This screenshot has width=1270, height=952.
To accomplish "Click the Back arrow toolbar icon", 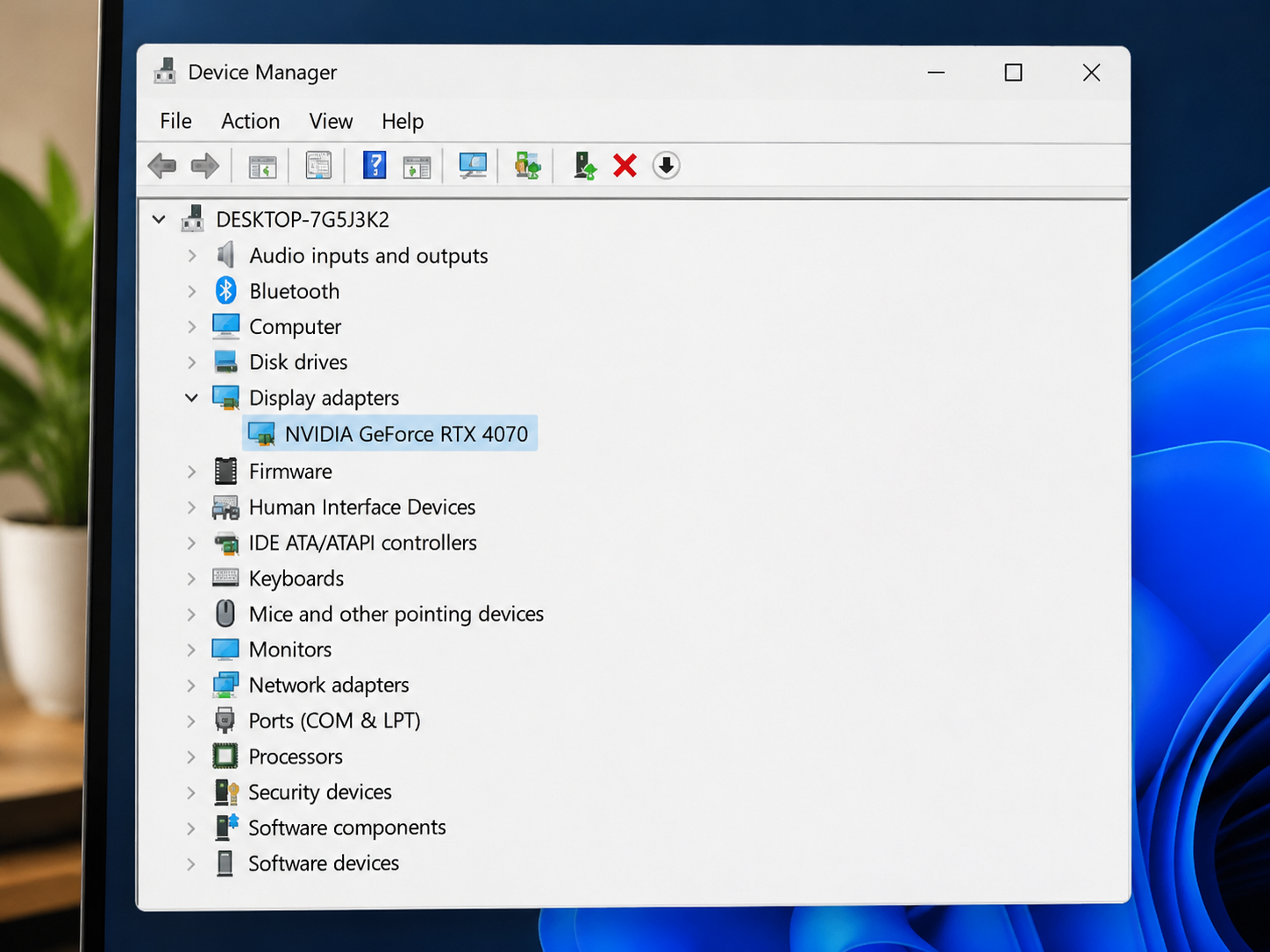I will (x=162, y=166).
